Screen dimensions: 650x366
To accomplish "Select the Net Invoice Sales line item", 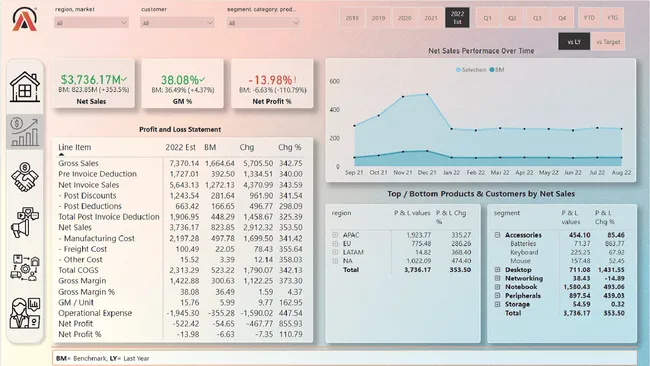I will tap(88, 185).
